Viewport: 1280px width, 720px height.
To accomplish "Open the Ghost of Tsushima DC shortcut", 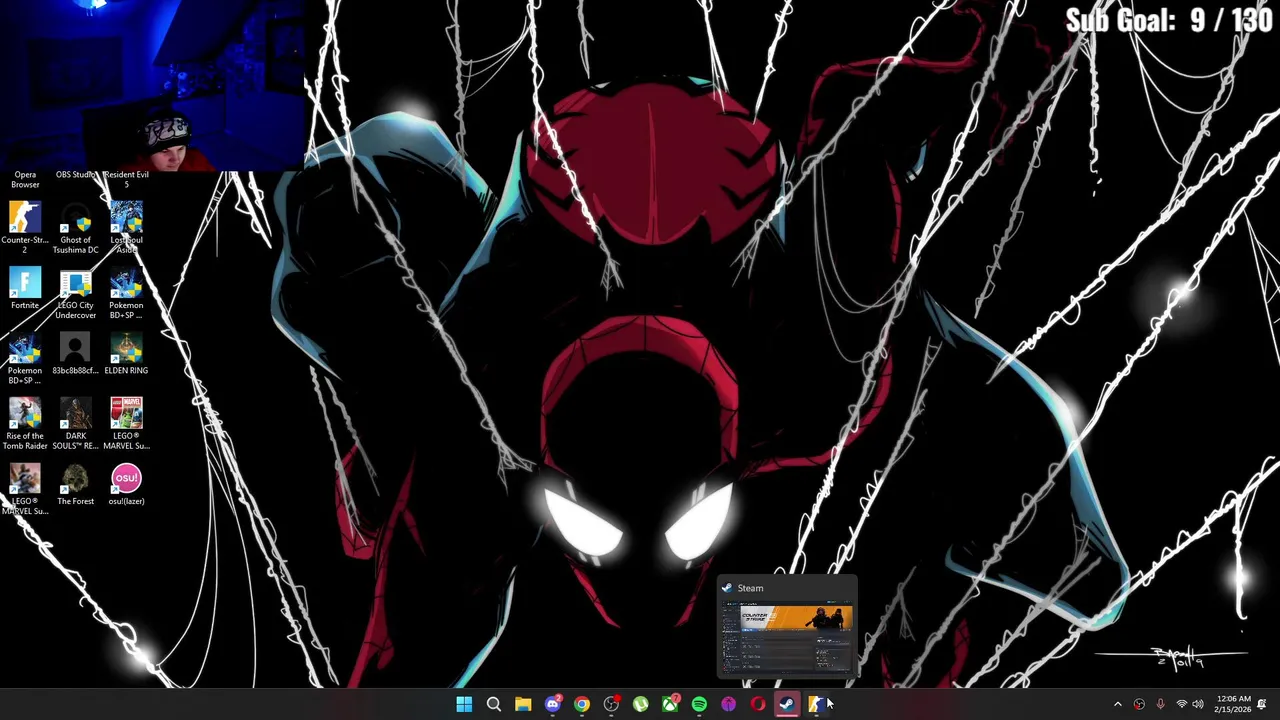I will [75, 227].
